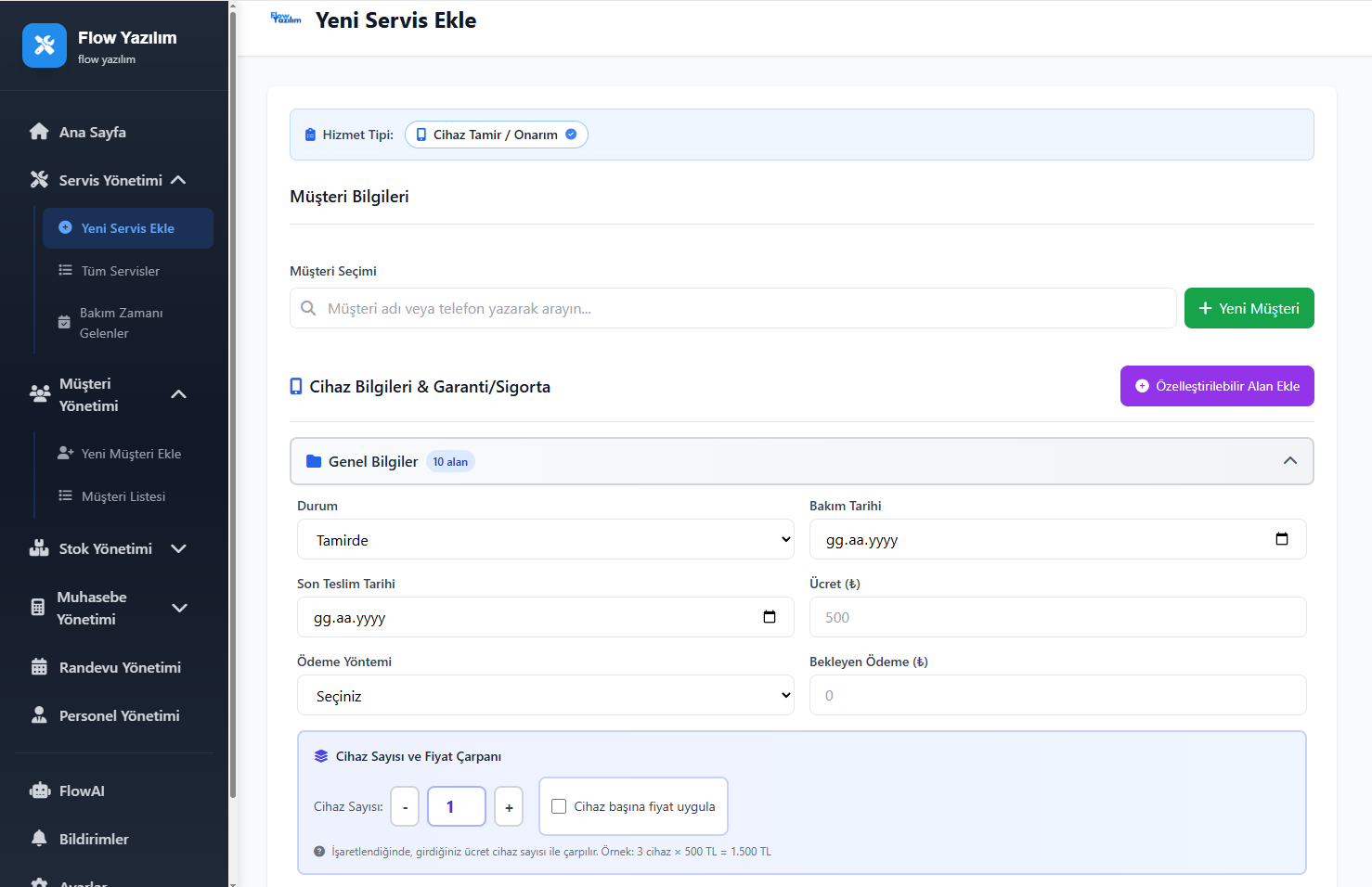Click the Flow Yazılım wrench logo icon
Screen dimensions: 1372x887
tap(45, 45)
